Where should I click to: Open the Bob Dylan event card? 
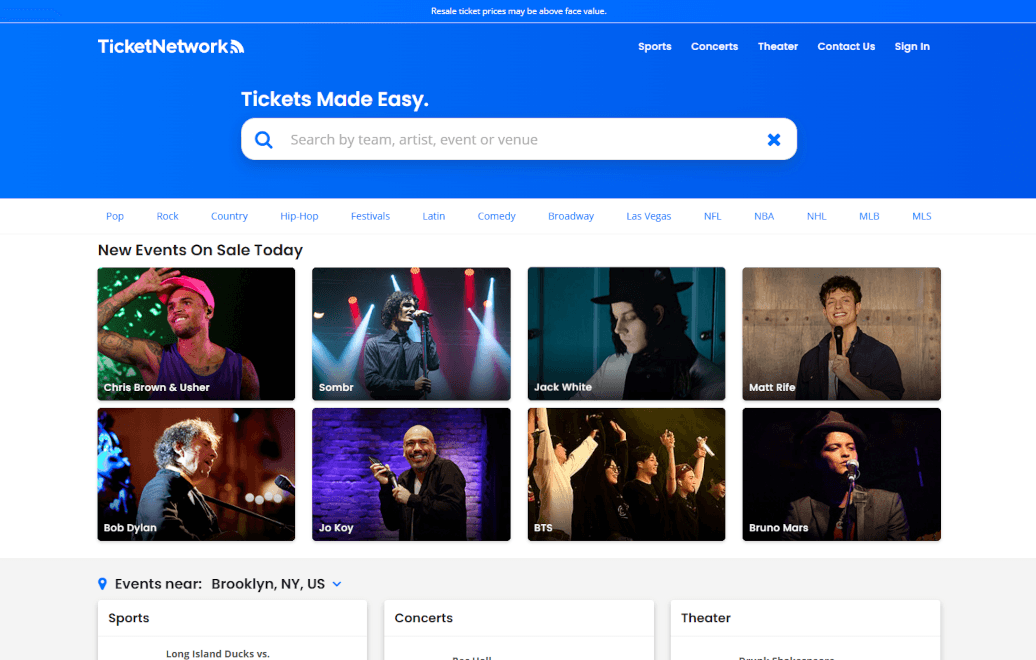tap(196, 474)
